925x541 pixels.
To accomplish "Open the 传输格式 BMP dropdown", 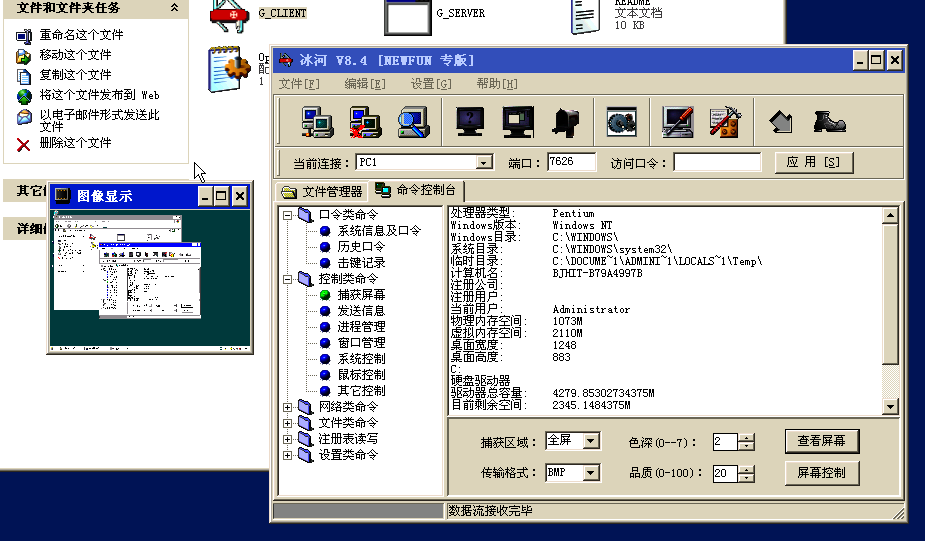I will [591, 473].
